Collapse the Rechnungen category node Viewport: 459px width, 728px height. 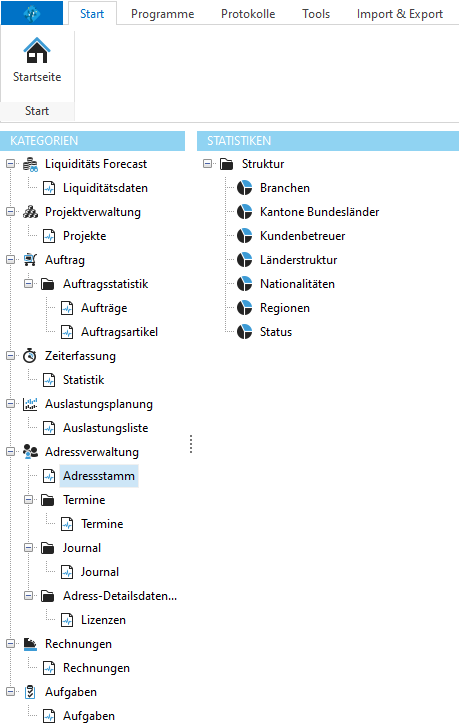[x=10, y=644]
